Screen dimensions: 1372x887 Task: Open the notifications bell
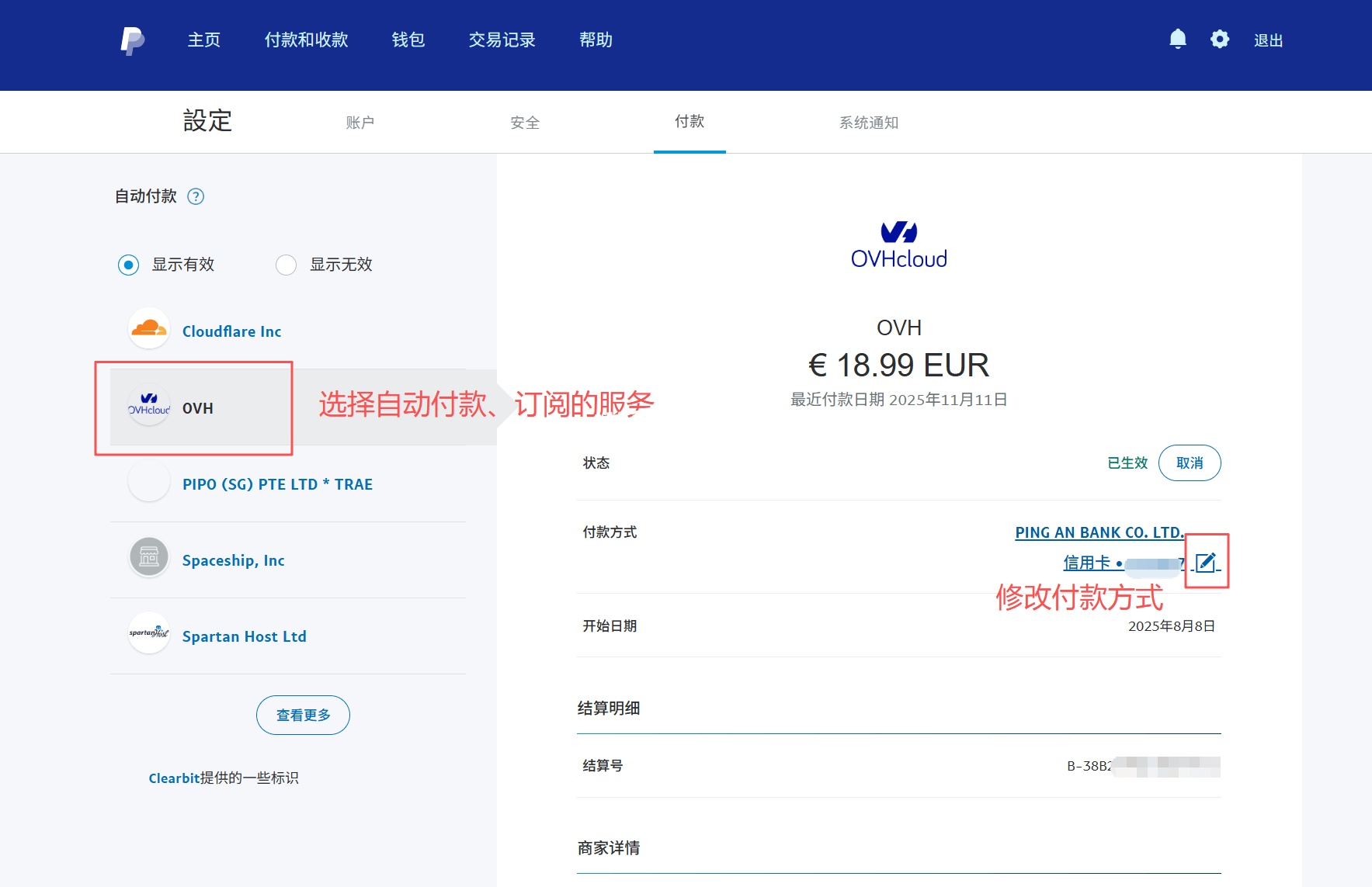pyautogui.click(x=1177, y=39)
